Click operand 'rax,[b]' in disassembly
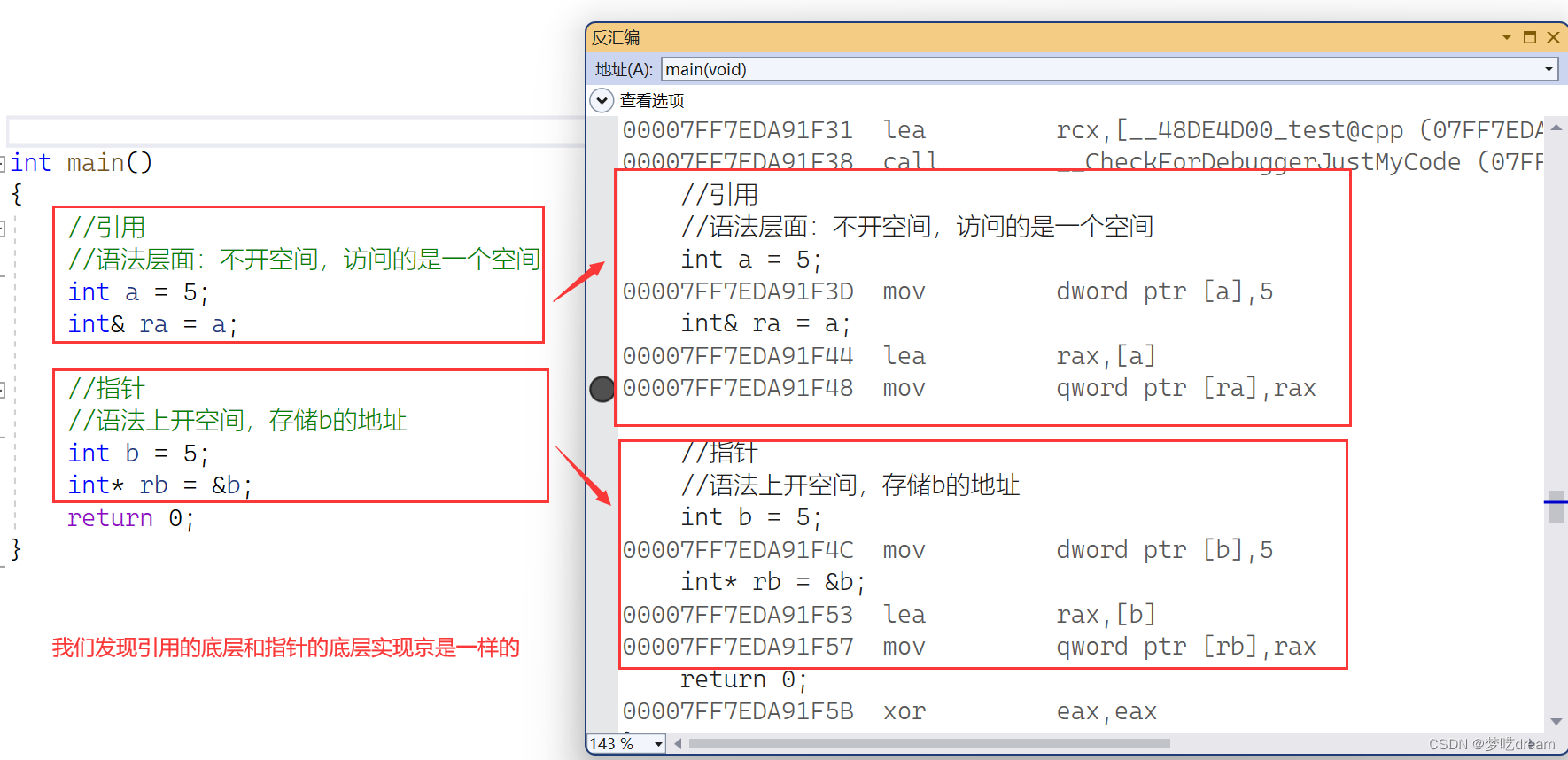The image size is (1568, 760). pos(1106,615)
